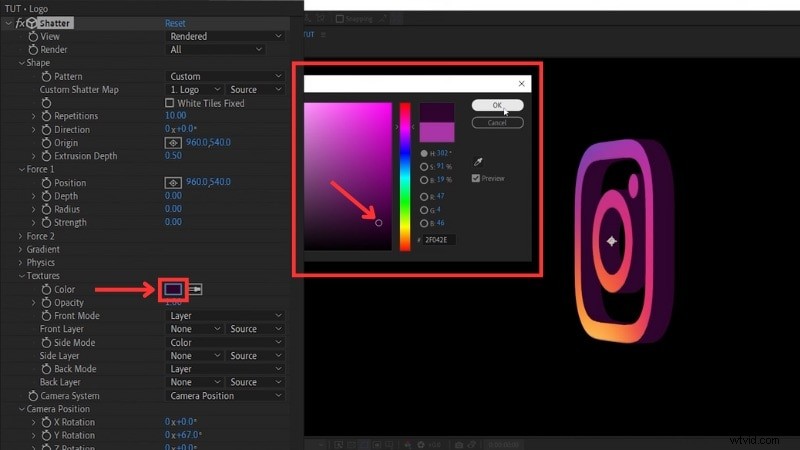Toggle the Back Mode stopwatch icon
The width and height of the screenshot is (800, 450).
pos(46,369)
